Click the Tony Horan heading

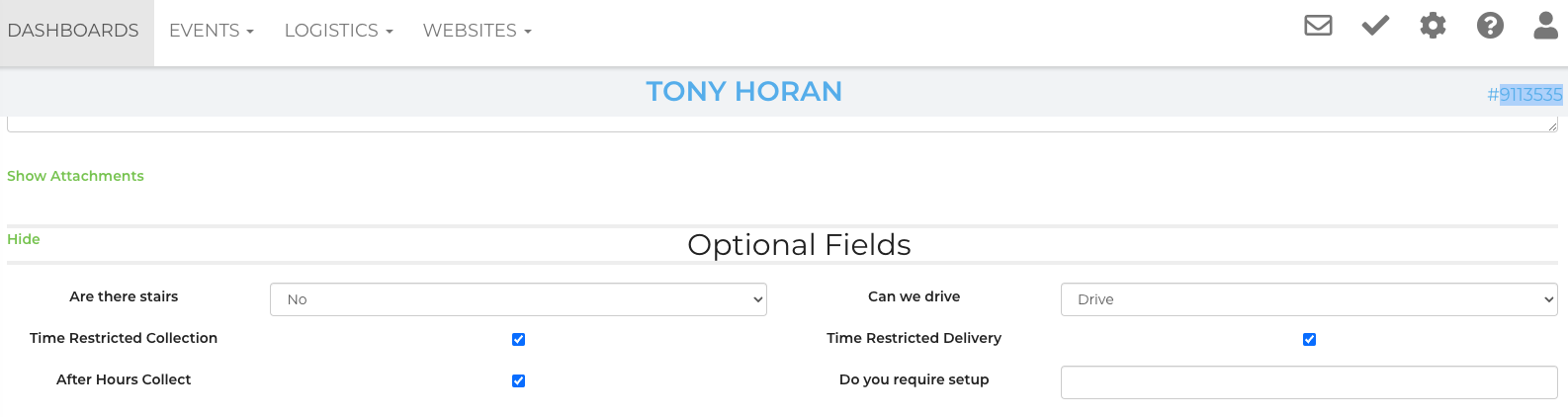pos(743,92)
